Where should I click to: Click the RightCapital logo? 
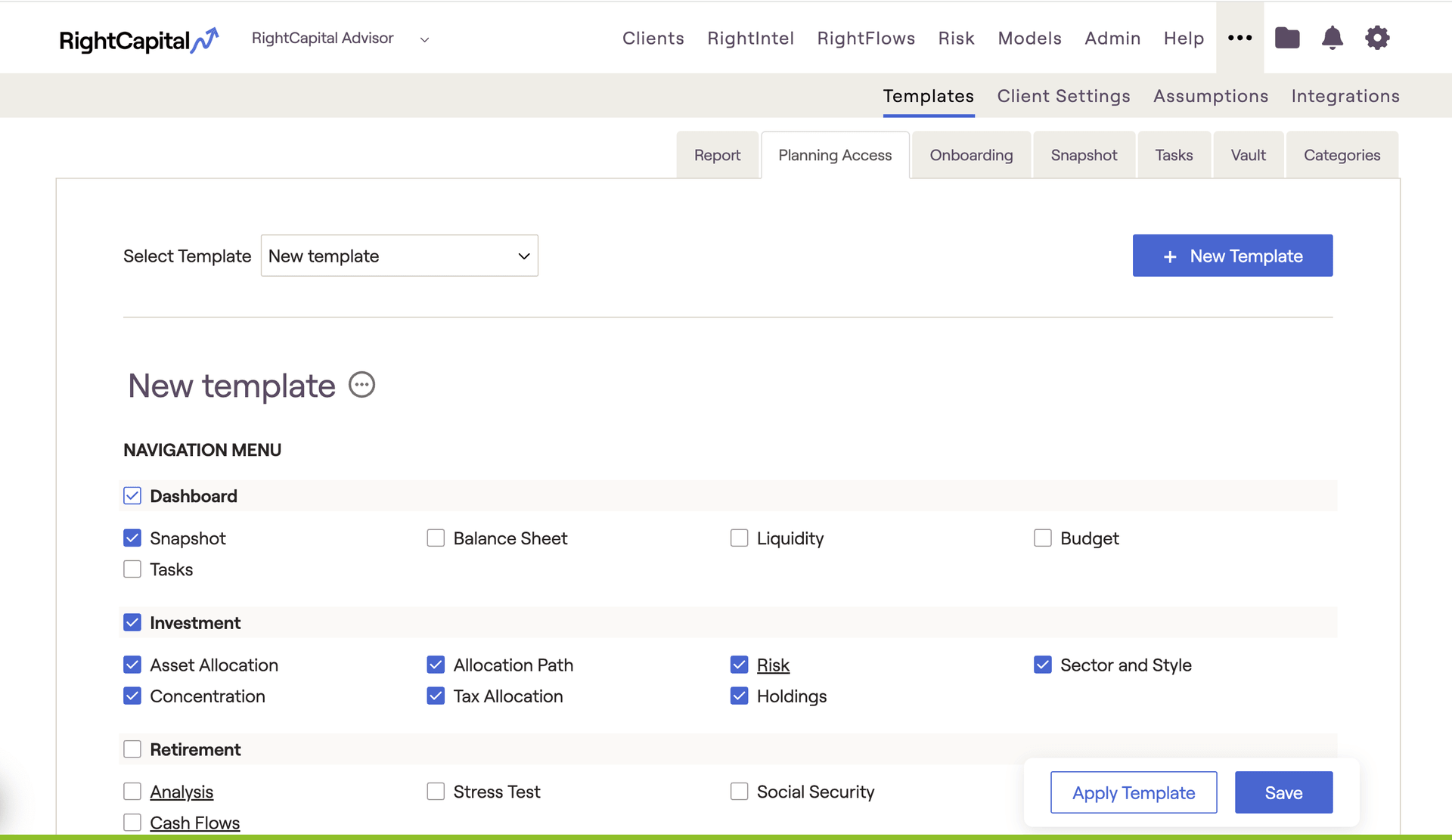click(x=139, y=39)
